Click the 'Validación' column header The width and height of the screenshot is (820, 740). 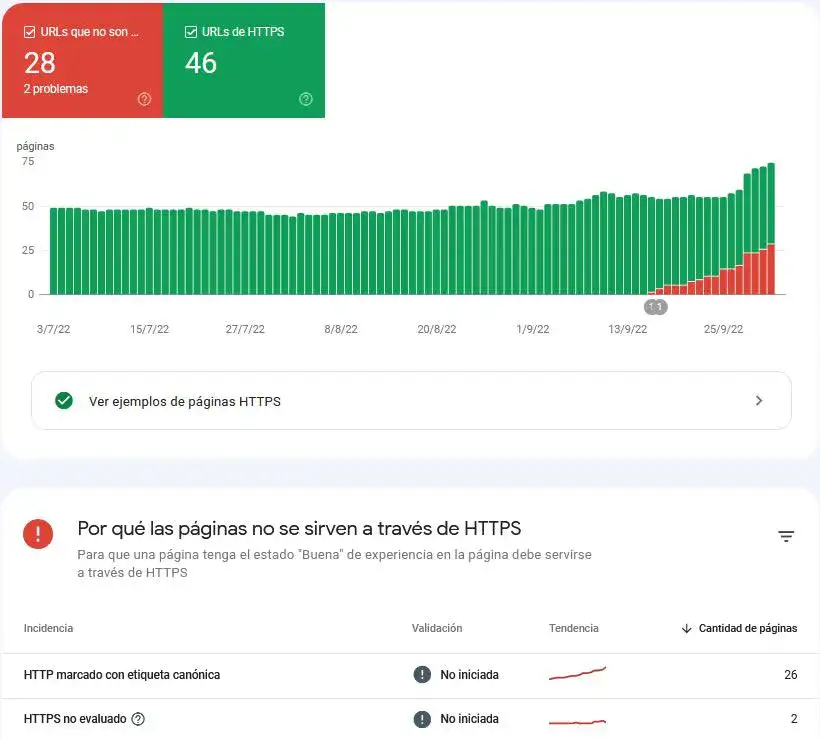[x=437, y=628]
